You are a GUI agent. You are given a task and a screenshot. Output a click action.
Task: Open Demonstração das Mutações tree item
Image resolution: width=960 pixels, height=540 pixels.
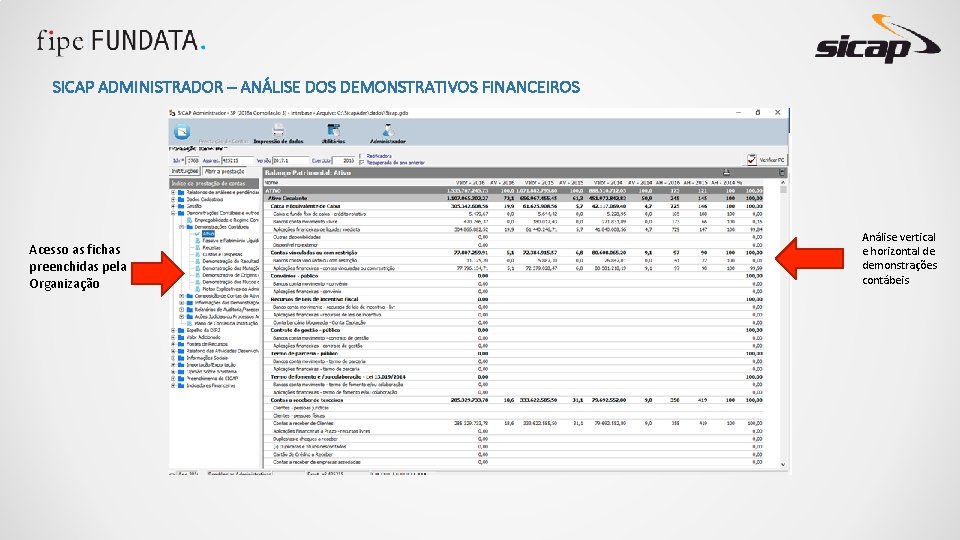(x=231, y=268)
